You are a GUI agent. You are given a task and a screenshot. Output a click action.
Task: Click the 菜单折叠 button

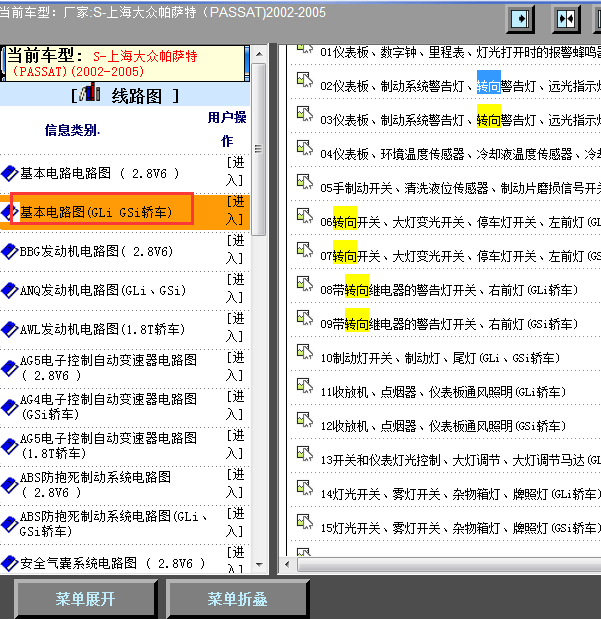237,598
